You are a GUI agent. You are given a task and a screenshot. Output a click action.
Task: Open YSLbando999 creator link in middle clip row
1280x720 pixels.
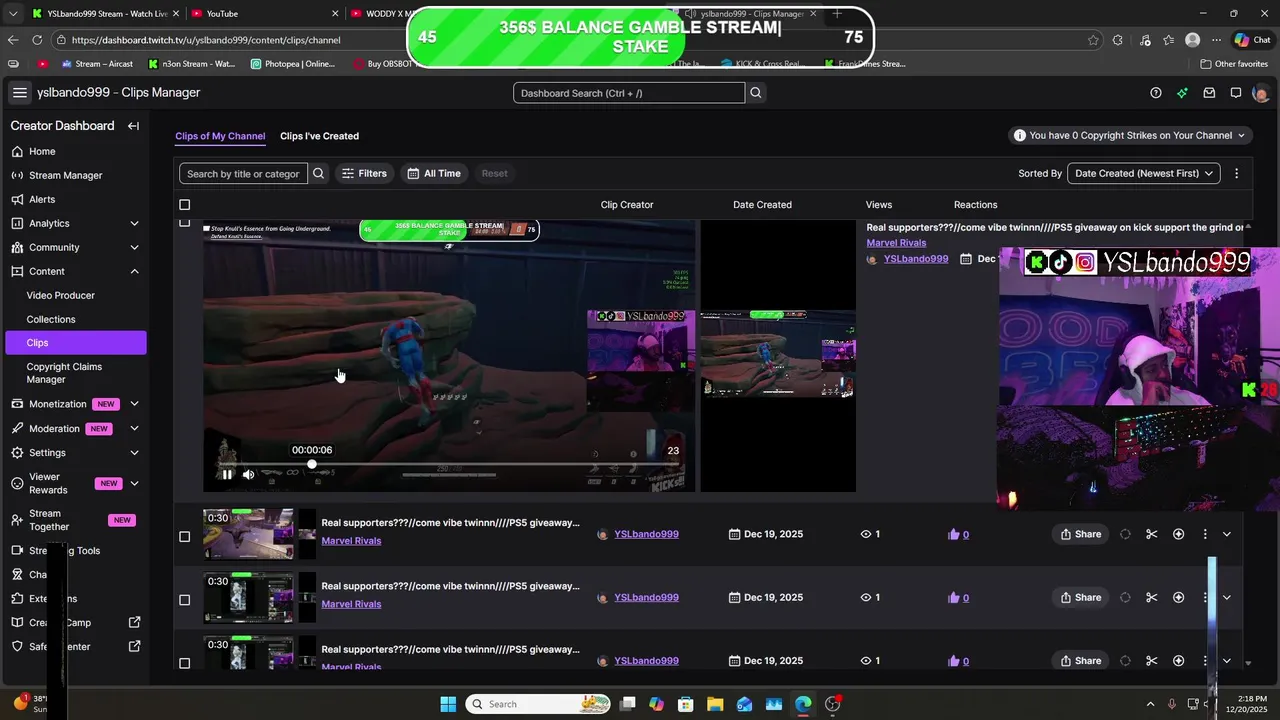tap(646, 598)
